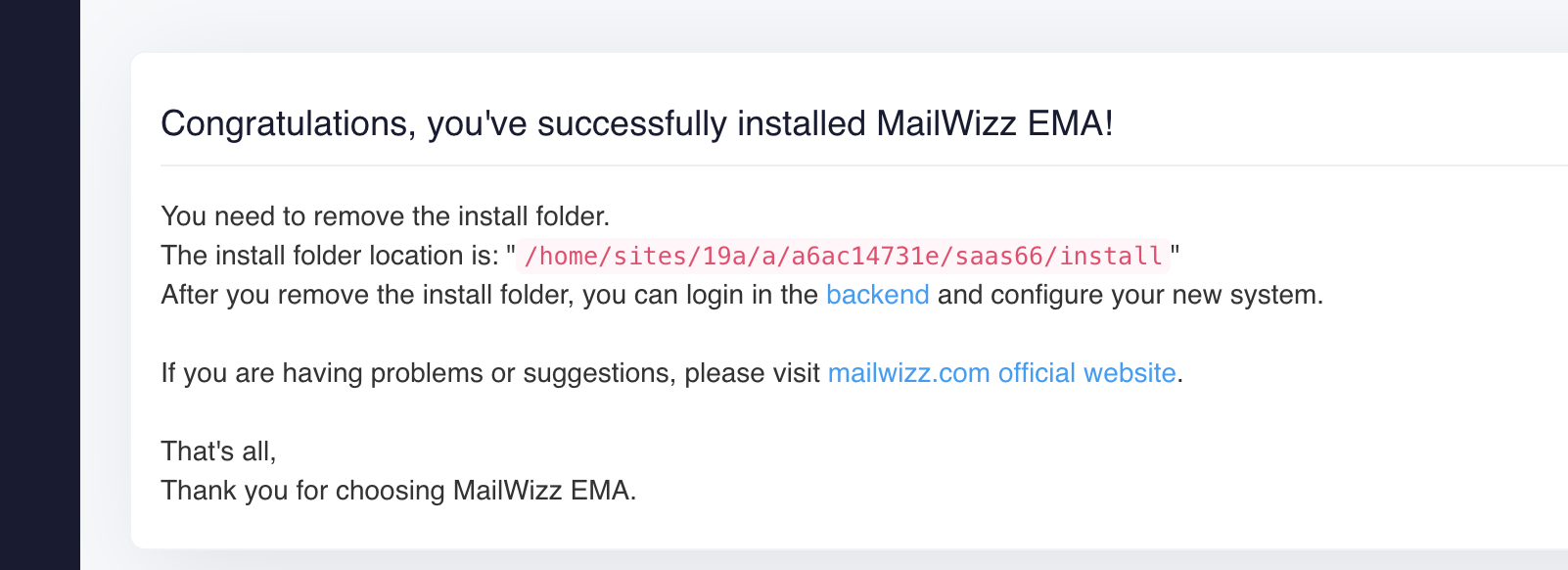
Task: Click "MailWizz EMA!" in the heading
Action: click(994, 124)
